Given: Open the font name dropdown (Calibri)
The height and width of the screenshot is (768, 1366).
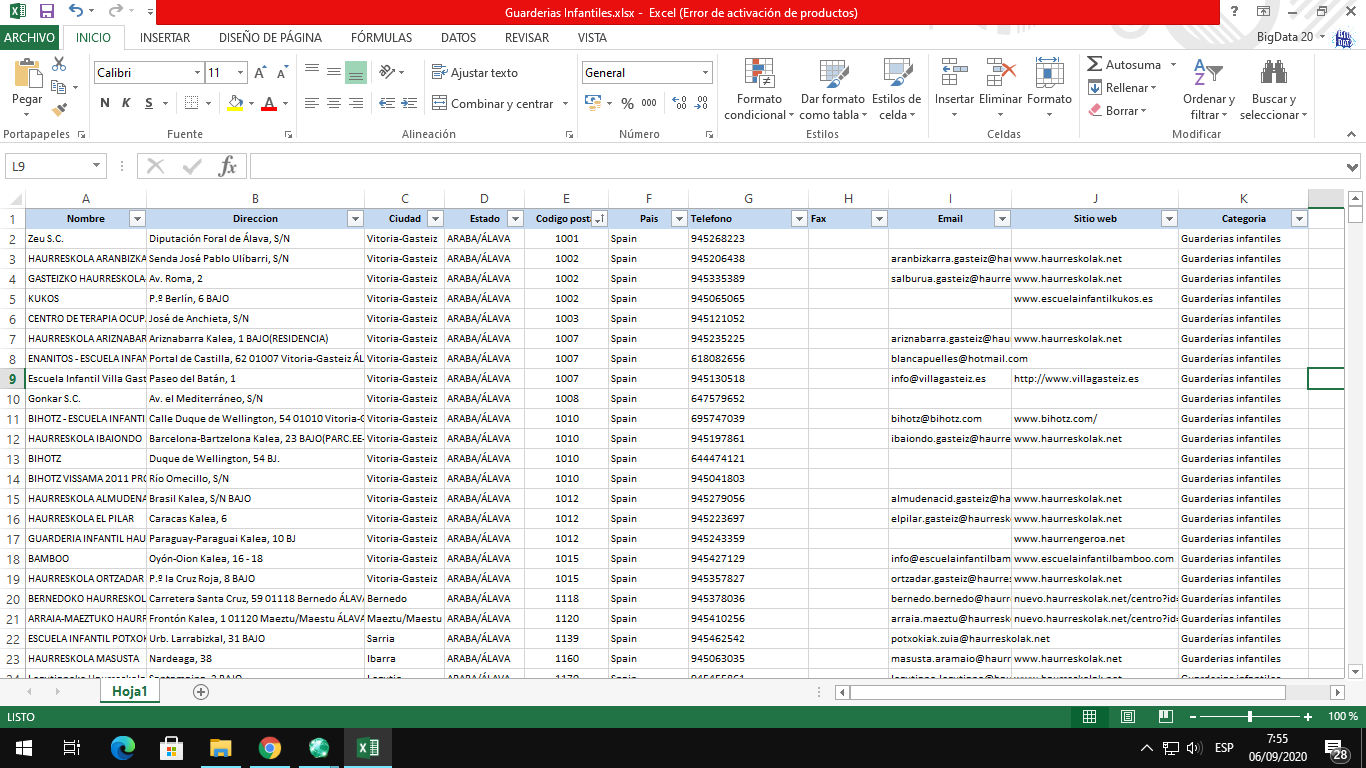Looking at the screenshot, I should [197, 73].
